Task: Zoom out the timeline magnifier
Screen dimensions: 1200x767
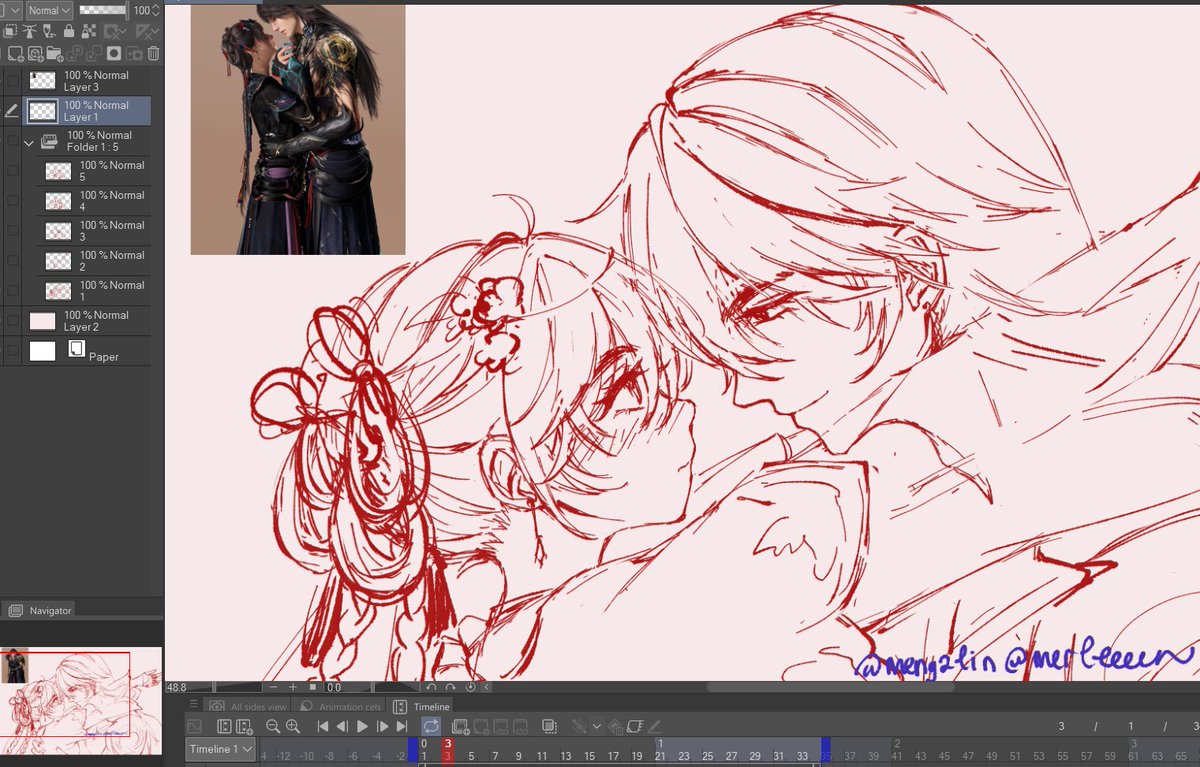Action: (x=272, y=727)
